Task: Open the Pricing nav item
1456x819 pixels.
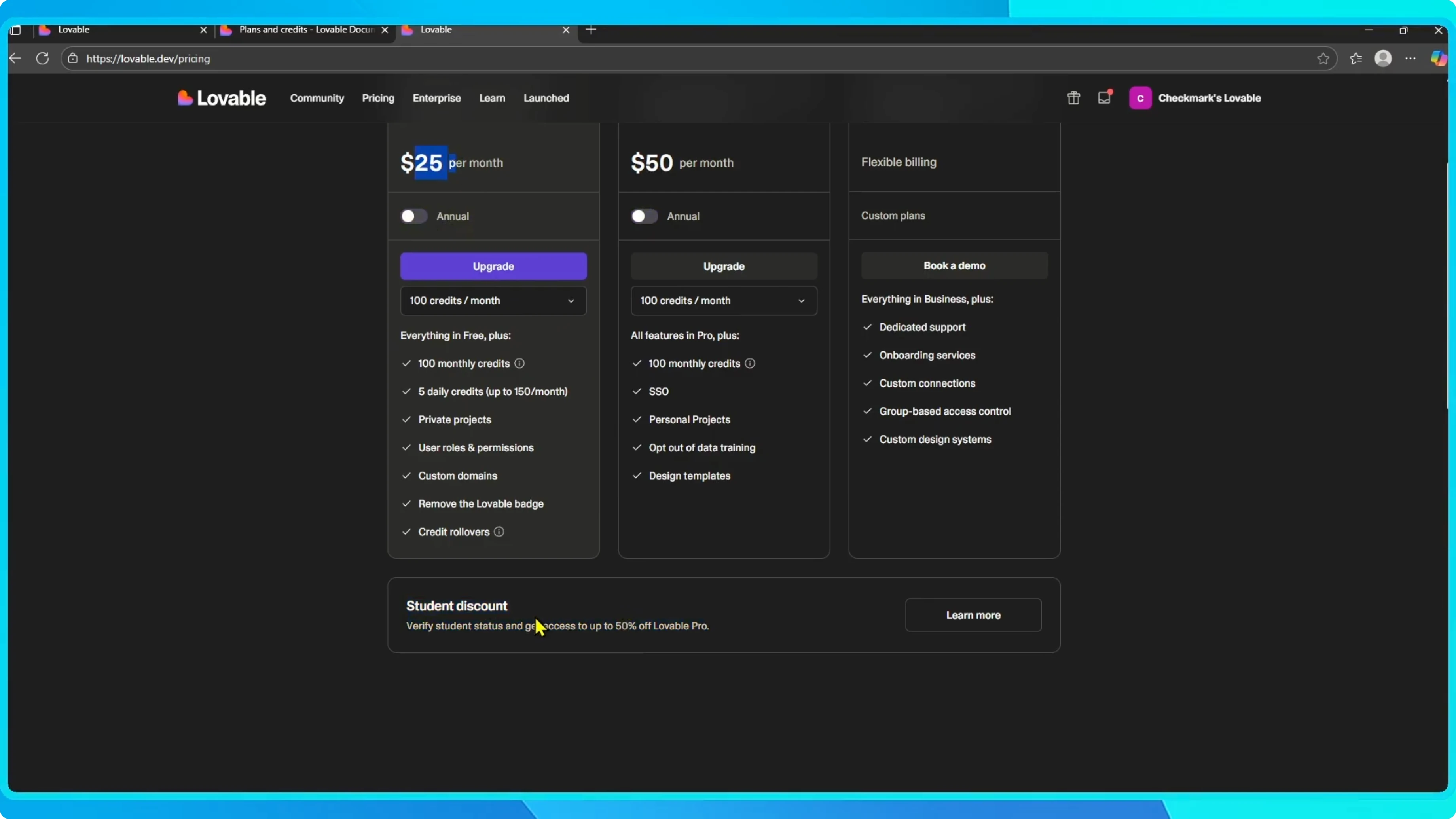Action: (378, 98)
